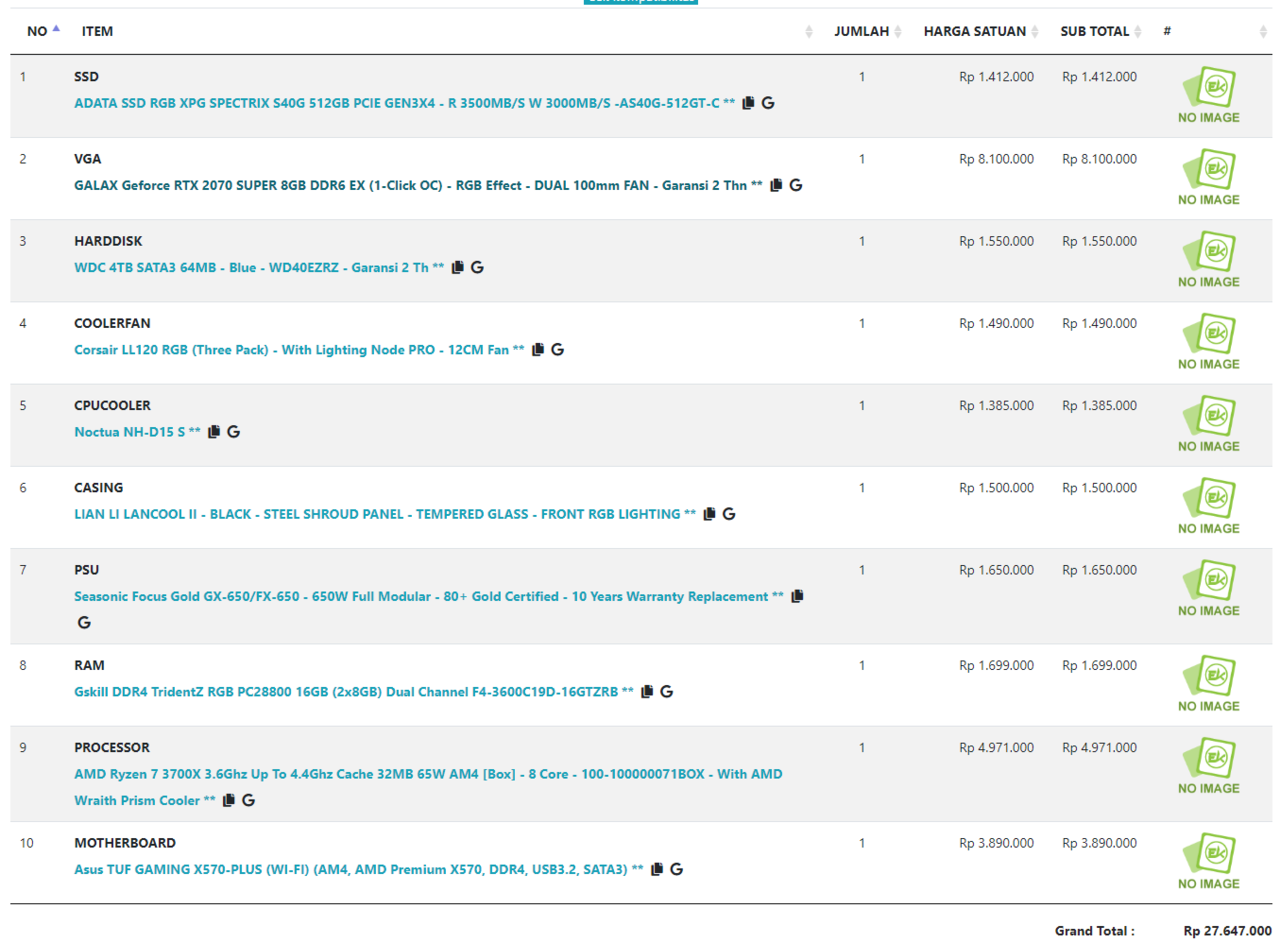
Task: Select the Grand Total label
Action: pyautogui.click(x=1095, y=930)
